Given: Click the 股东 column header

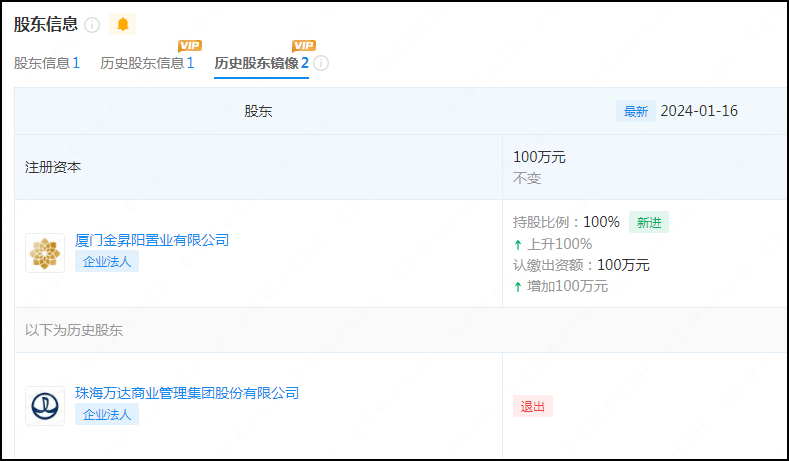Looking at the screenshot, I should point(258,111).
